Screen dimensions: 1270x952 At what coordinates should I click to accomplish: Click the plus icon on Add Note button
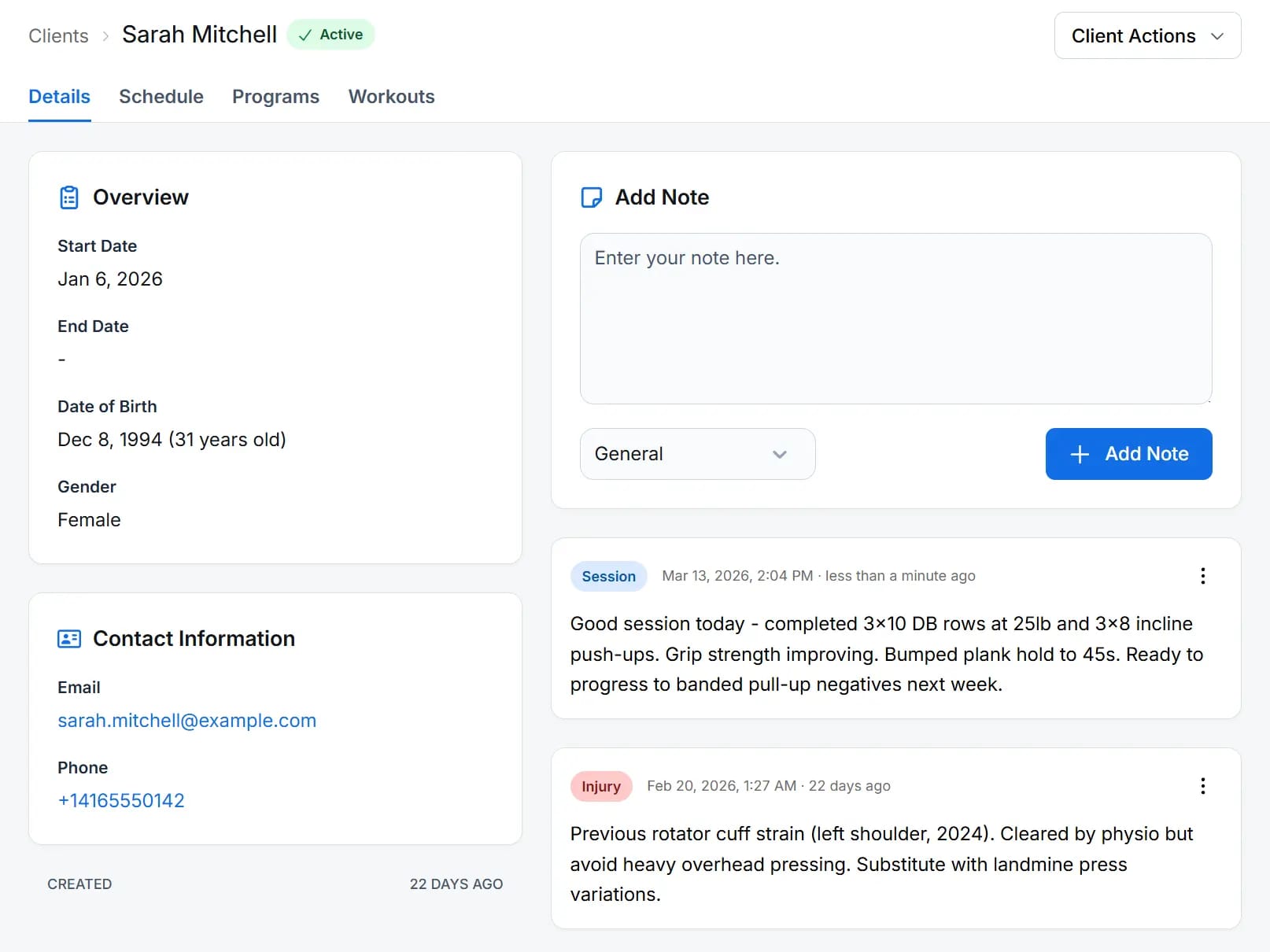tap(1079, 454)
